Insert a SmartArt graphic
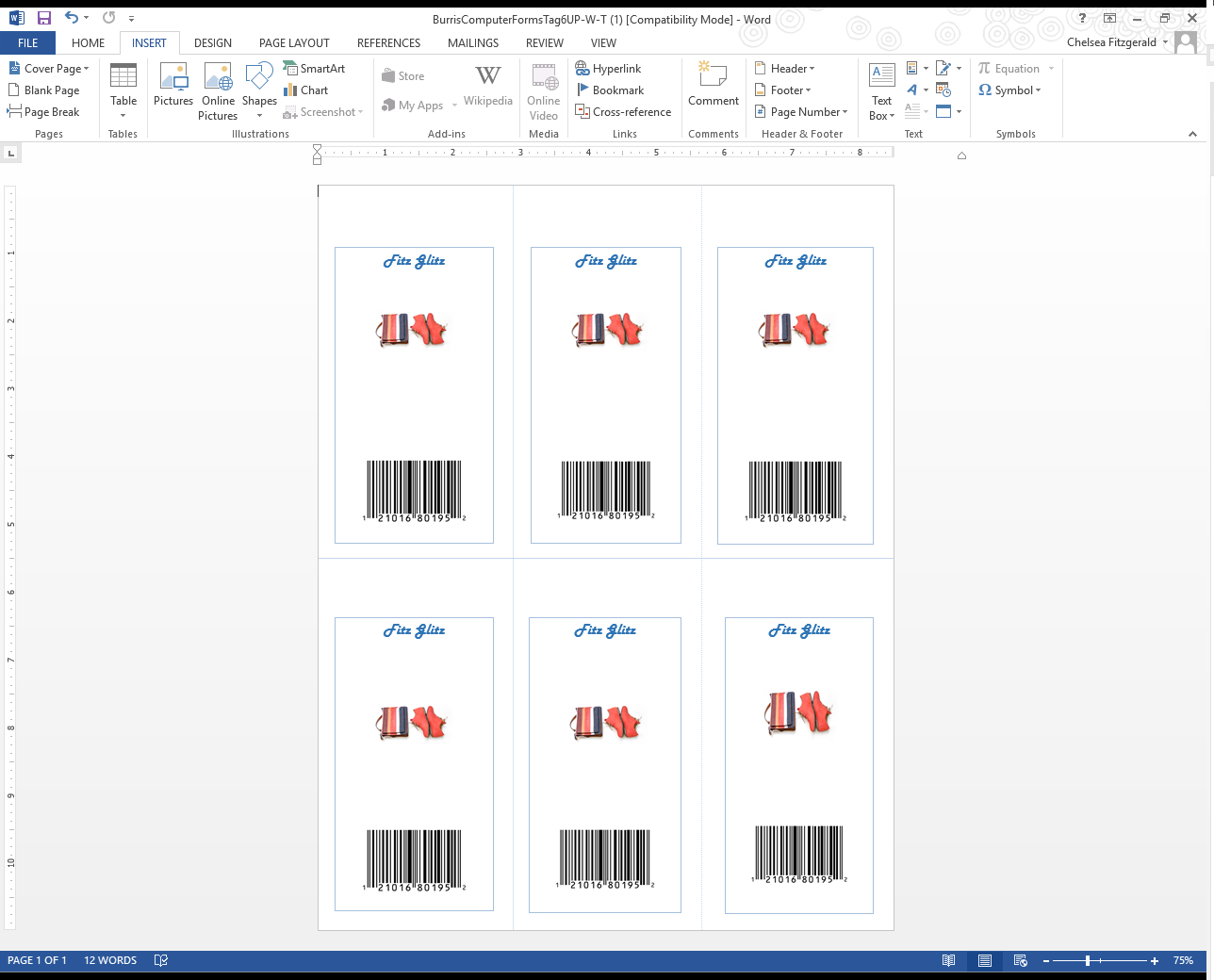The height and width of the screenshot is (980, 1214). [315, 68]
